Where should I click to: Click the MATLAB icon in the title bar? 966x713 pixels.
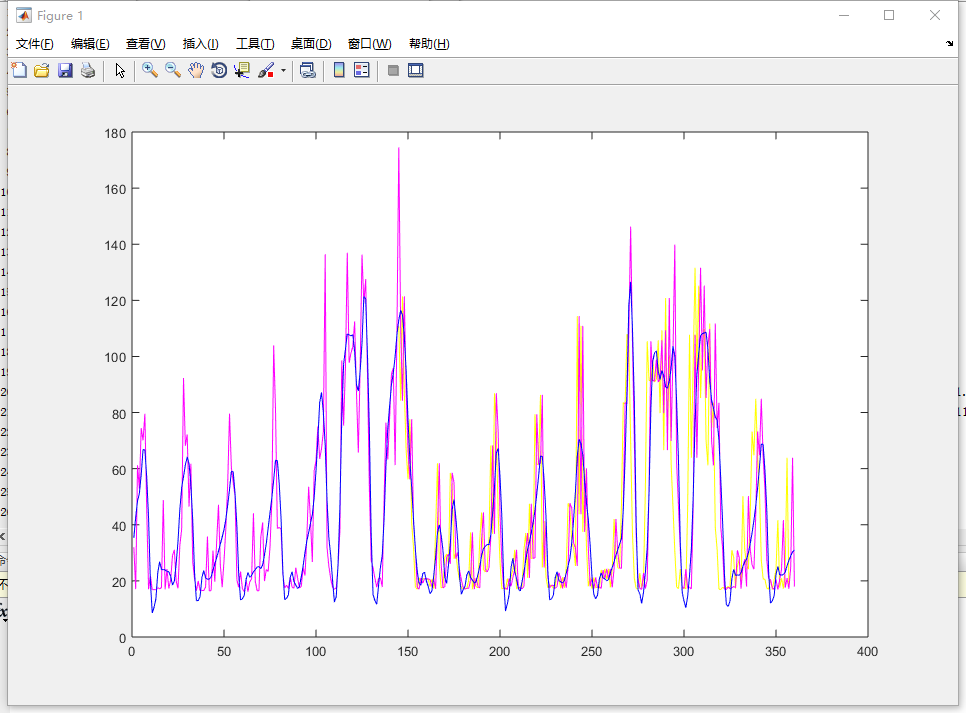pyautogui.click(x=23, y=15)
